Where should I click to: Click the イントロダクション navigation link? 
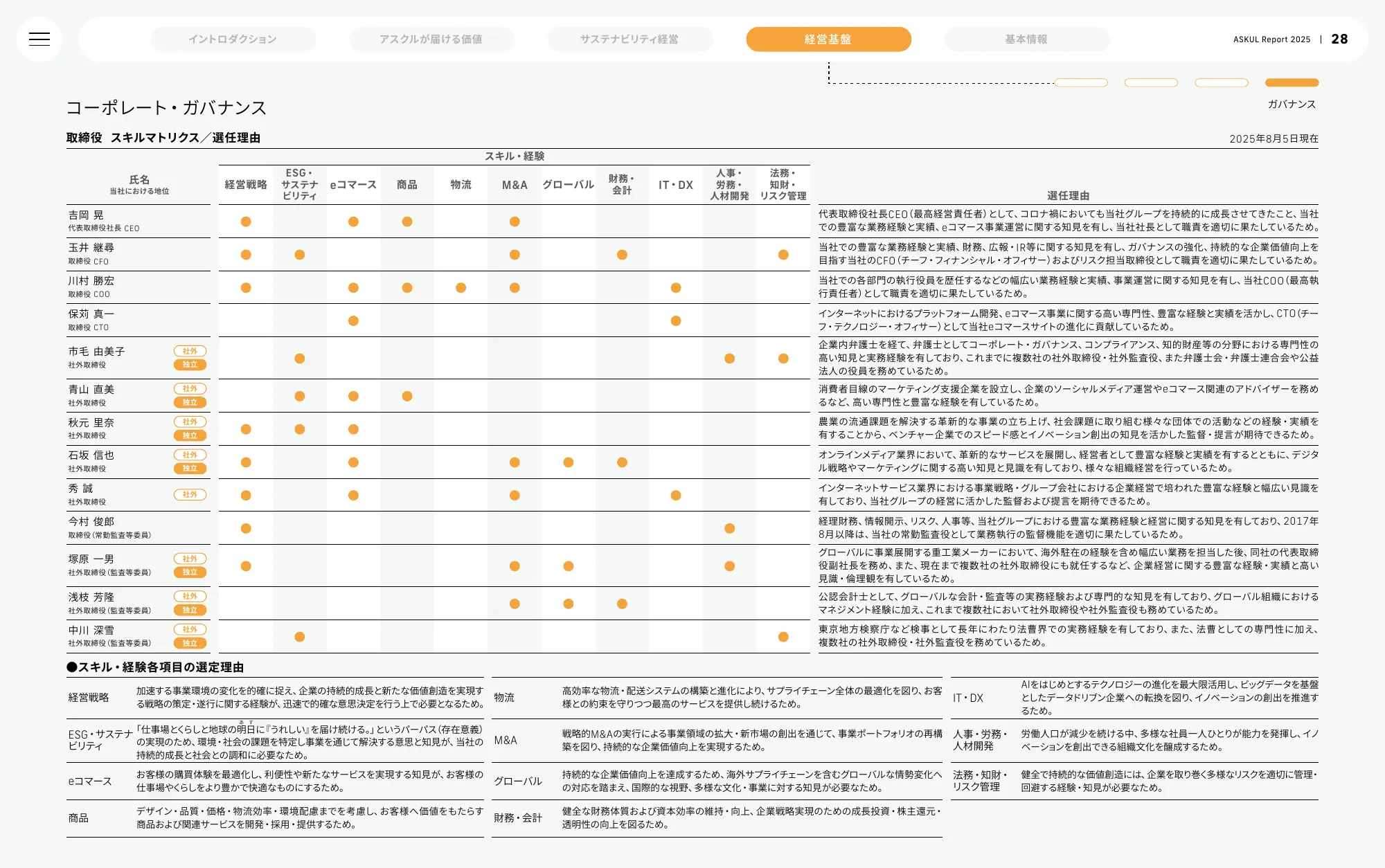233,39
